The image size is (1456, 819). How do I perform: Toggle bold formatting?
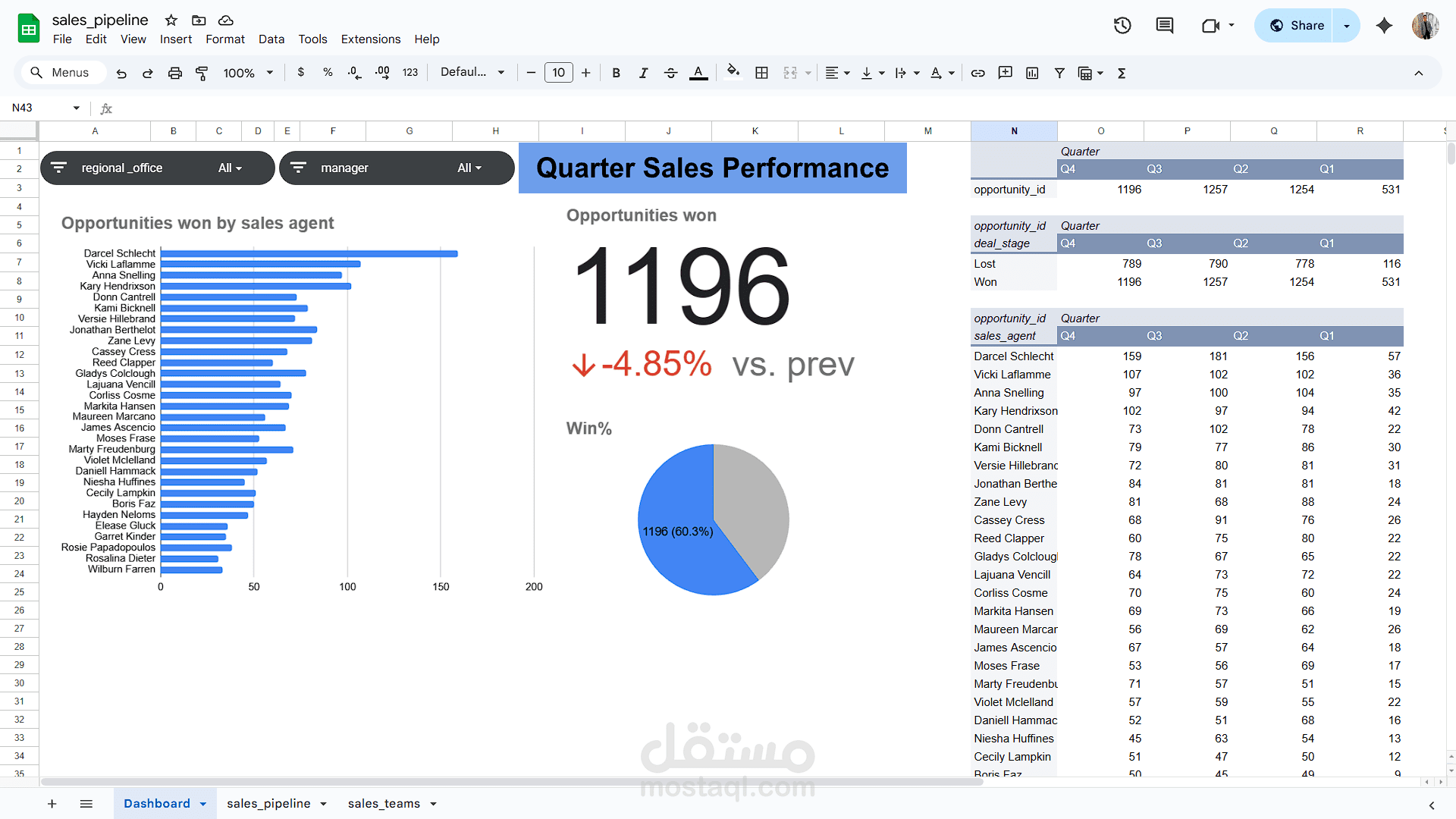point(616,73)
